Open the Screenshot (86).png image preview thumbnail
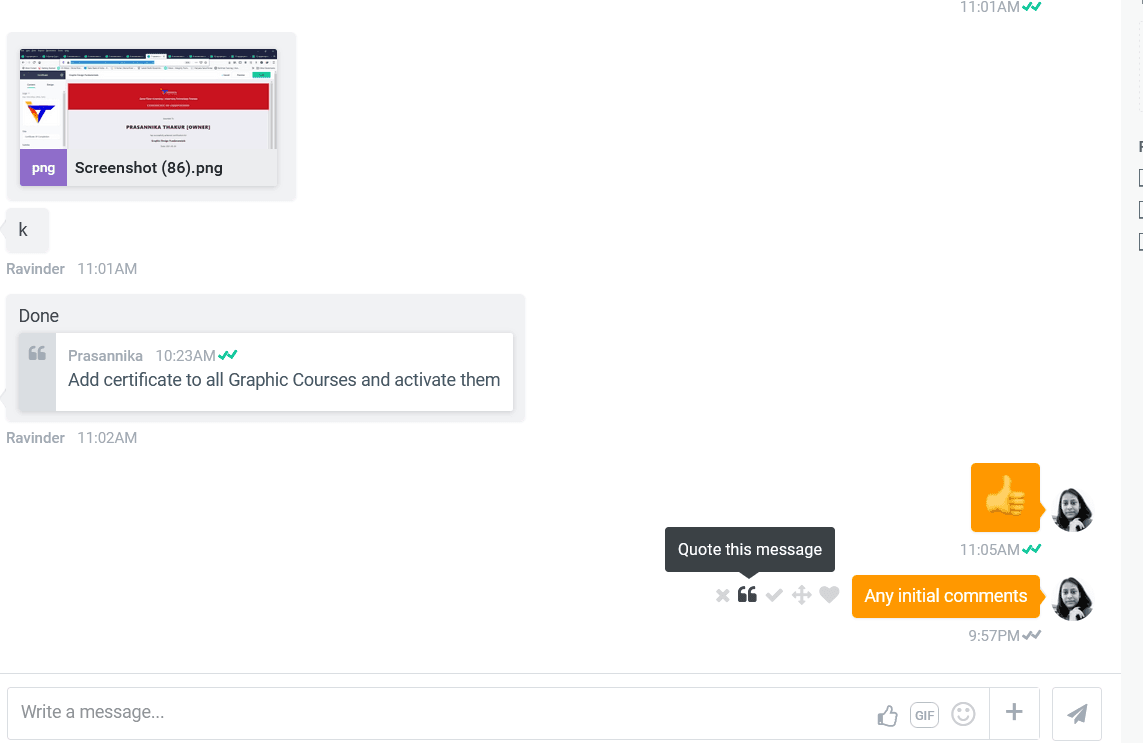This screenshot has width=1143, height=743. (148, 99)
